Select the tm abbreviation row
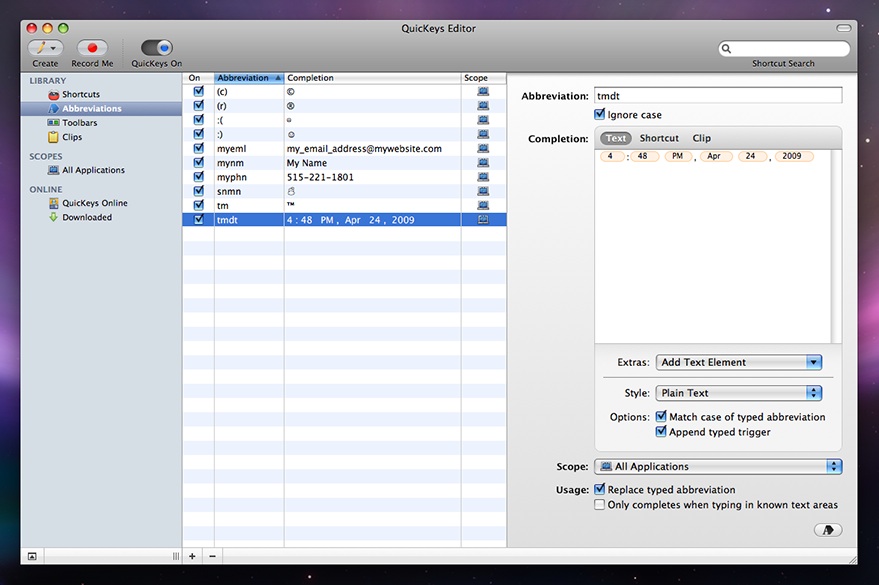This screenshot has height=585, width=879. click(x=344, y=206)
